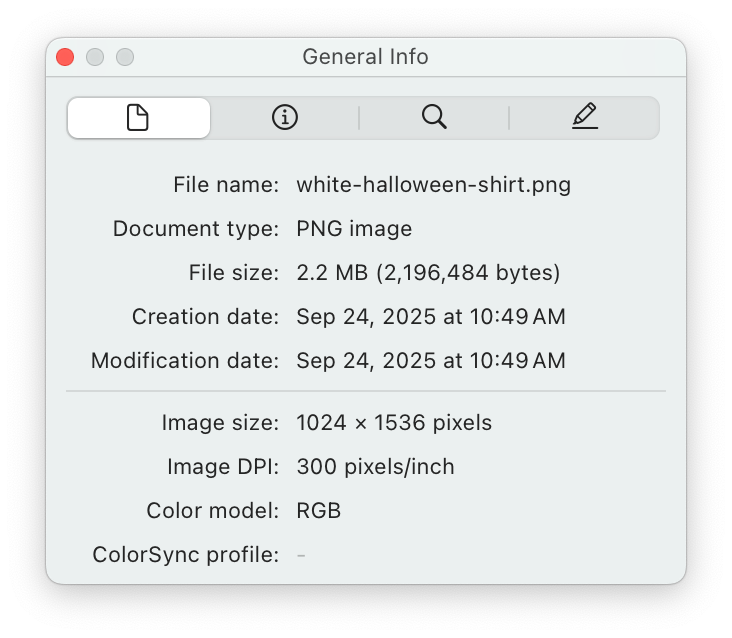The width and height of the screenshot is (732, 638).
Task: Click the Modification date timestamp value
Action: pyautogui.click(x=431, y=361)
